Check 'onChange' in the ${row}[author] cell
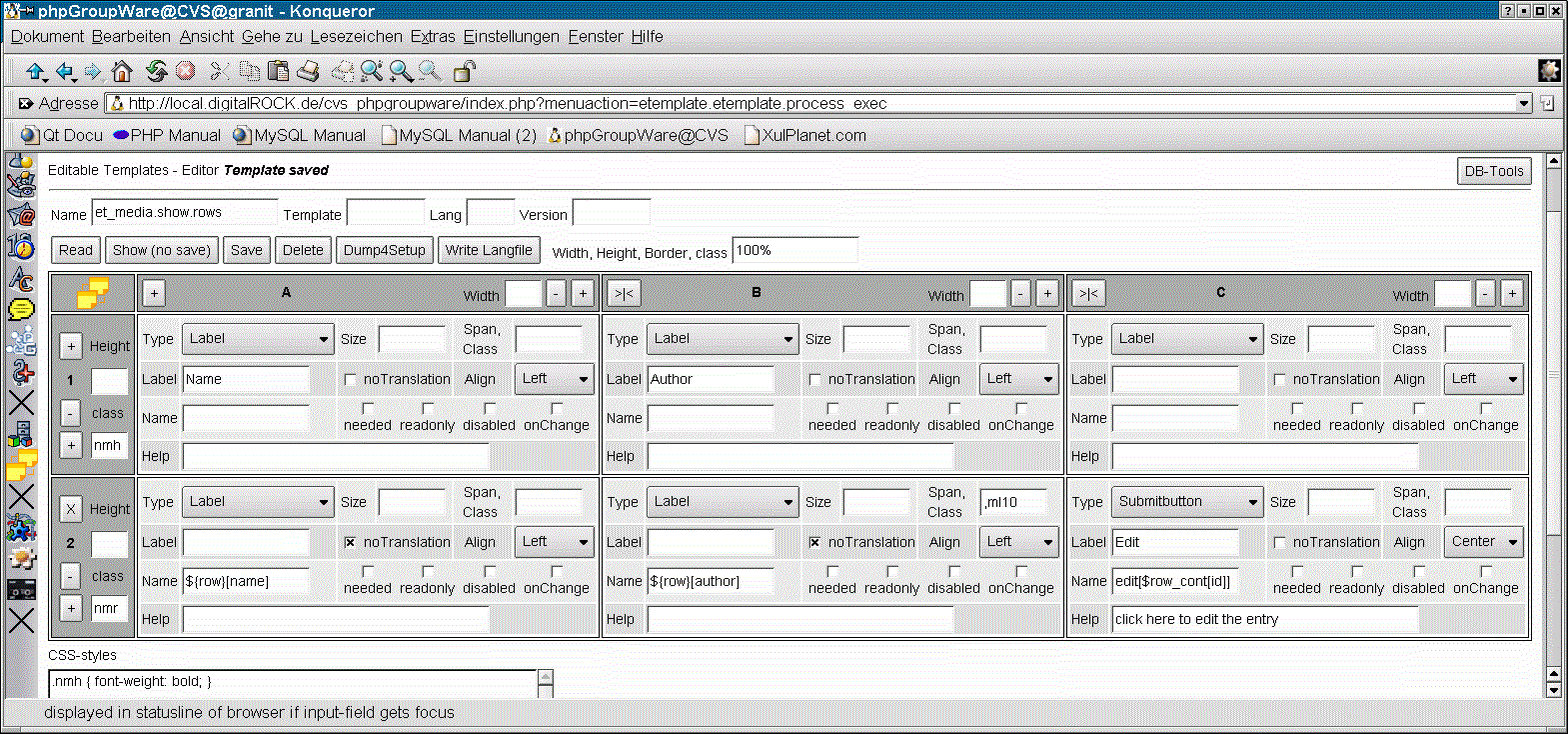1568x734 pixels. (x=1021, y=571)
